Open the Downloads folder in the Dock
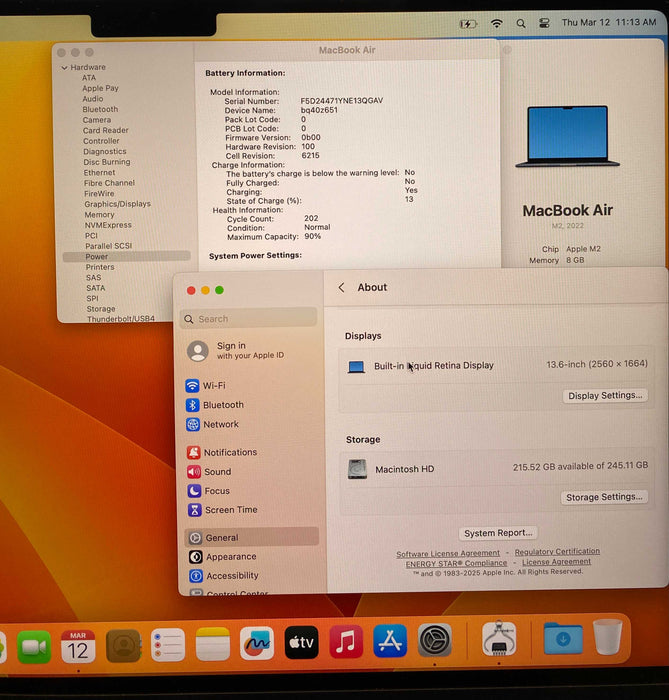 point(563,638)
